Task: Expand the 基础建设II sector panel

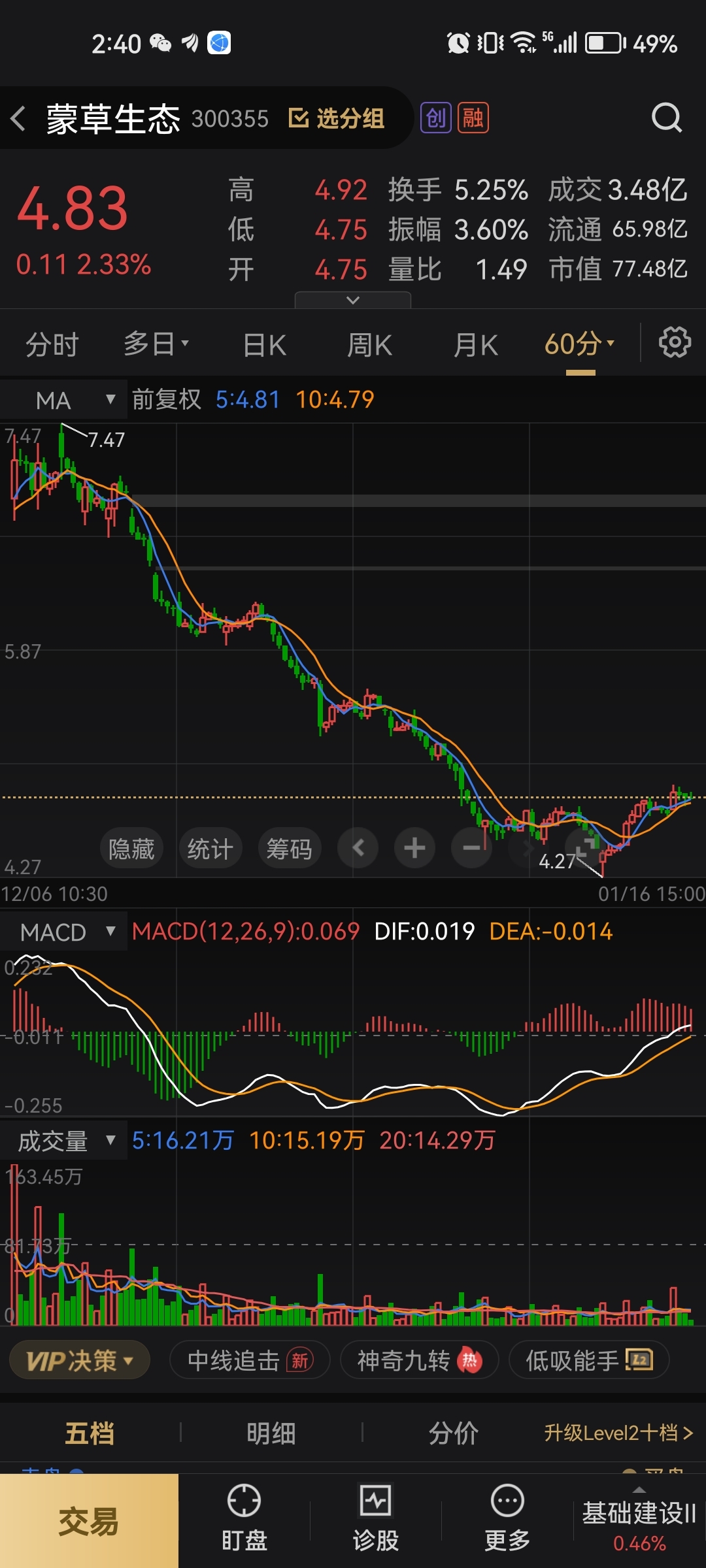Action: [639, 1522]
